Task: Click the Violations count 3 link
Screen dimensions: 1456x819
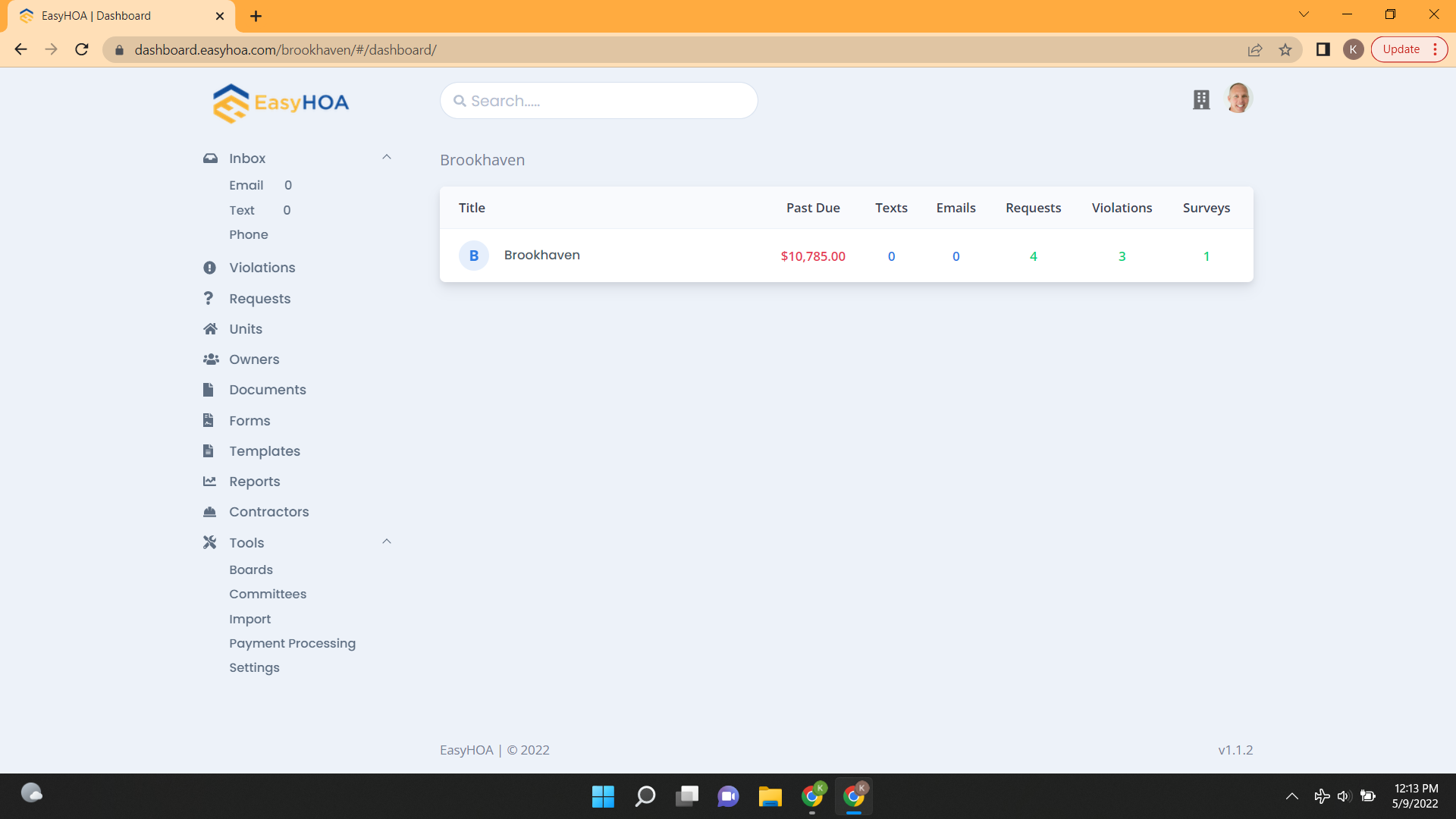Action: coord(1121,255)
